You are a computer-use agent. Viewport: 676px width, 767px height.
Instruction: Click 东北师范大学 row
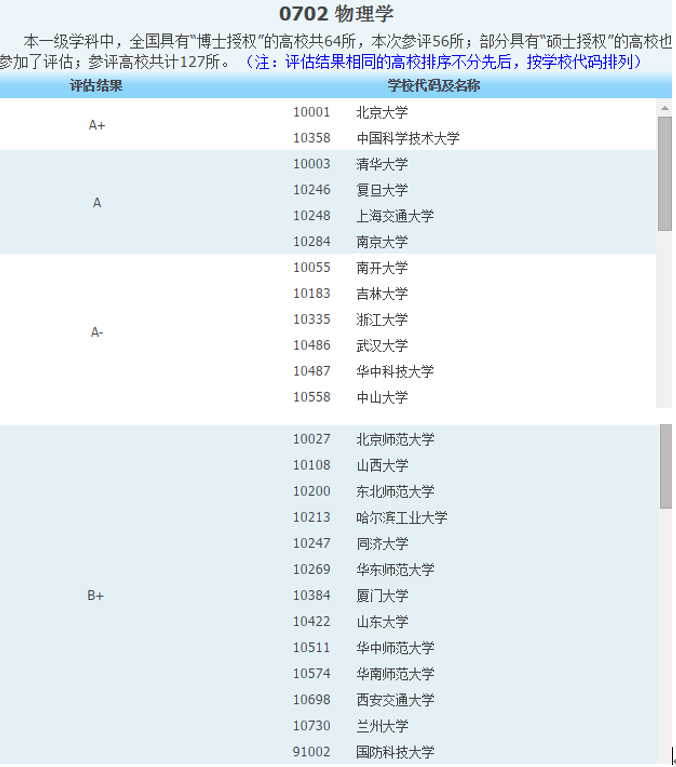(395, 492)
